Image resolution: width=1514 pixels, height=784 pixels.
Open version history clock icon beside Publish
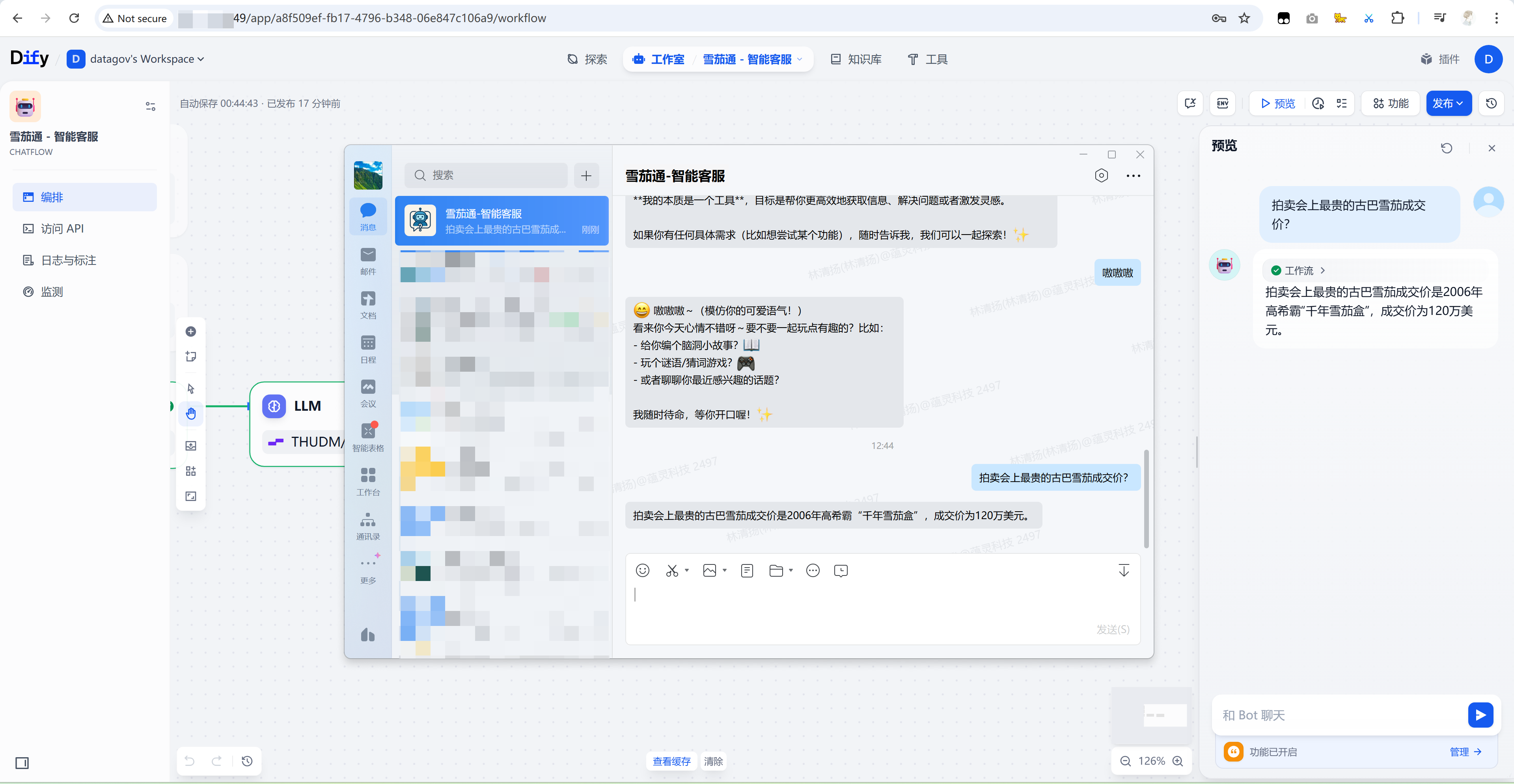[x=1491, y=103]
